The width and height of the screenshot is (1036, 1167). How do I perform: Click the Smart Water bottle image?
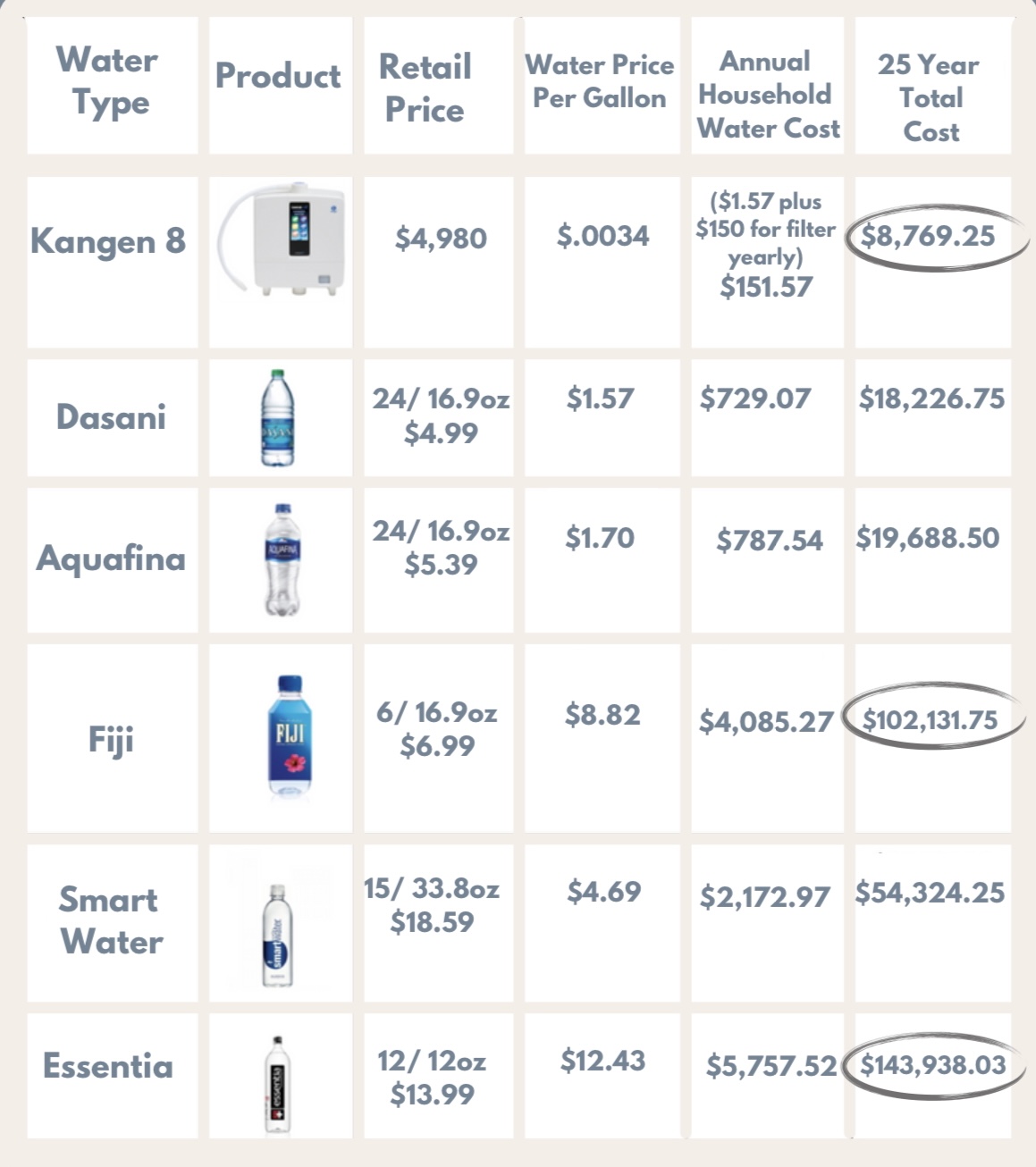277,936
